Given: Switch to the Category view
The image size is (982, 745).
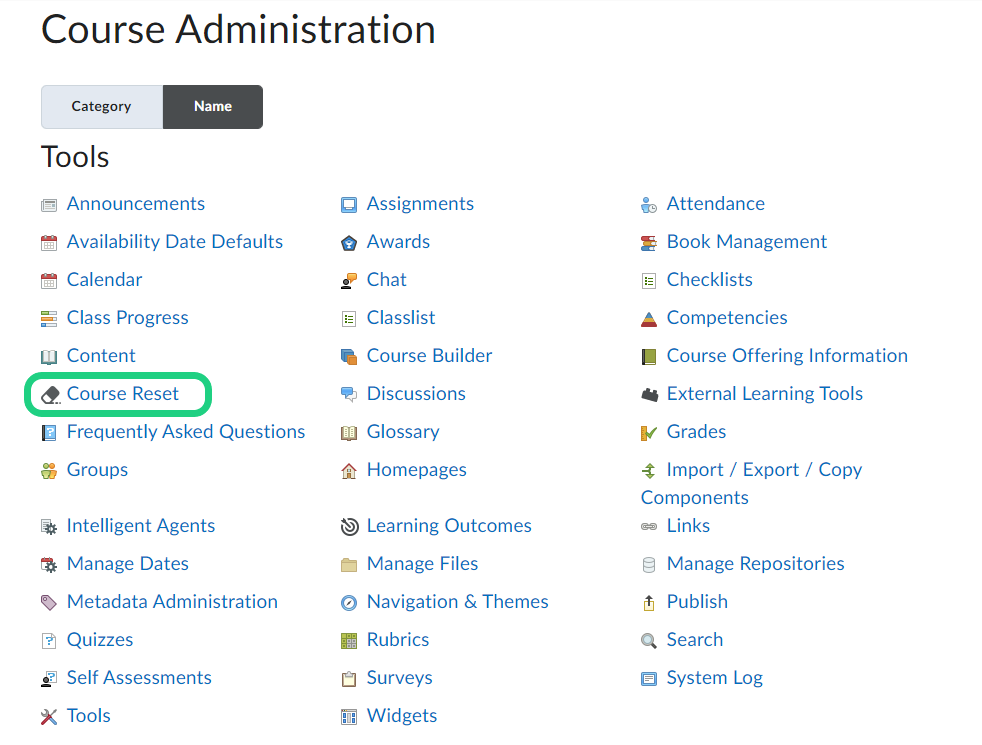Looking at the screenshot, I should tap(101, 107).
